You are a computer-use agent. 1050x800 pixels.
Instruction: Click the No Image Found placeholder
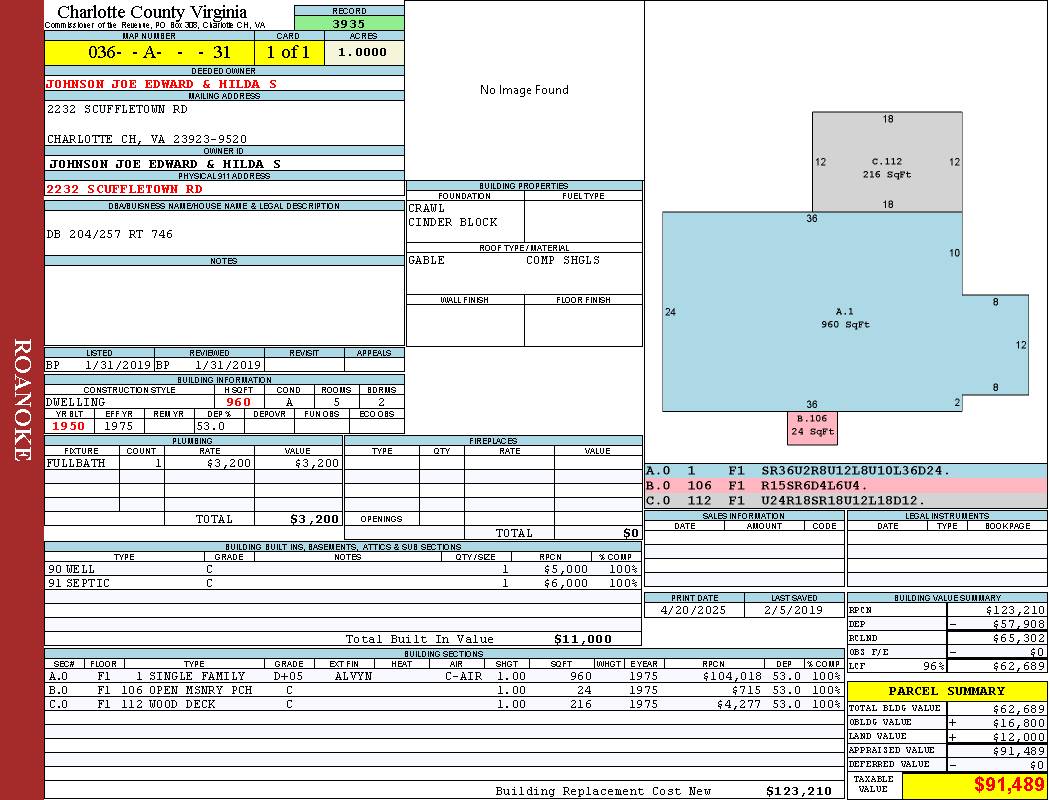524,90
